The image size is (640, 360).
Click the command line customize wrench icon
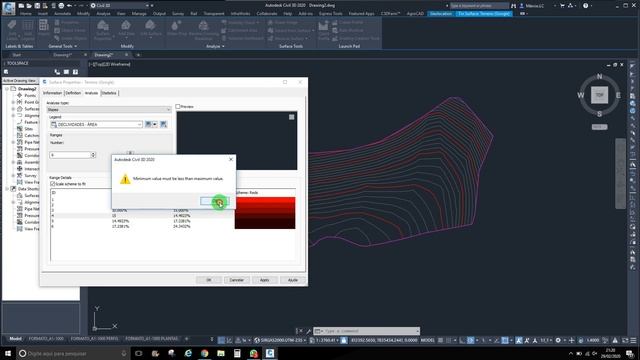tap(308, 331)
